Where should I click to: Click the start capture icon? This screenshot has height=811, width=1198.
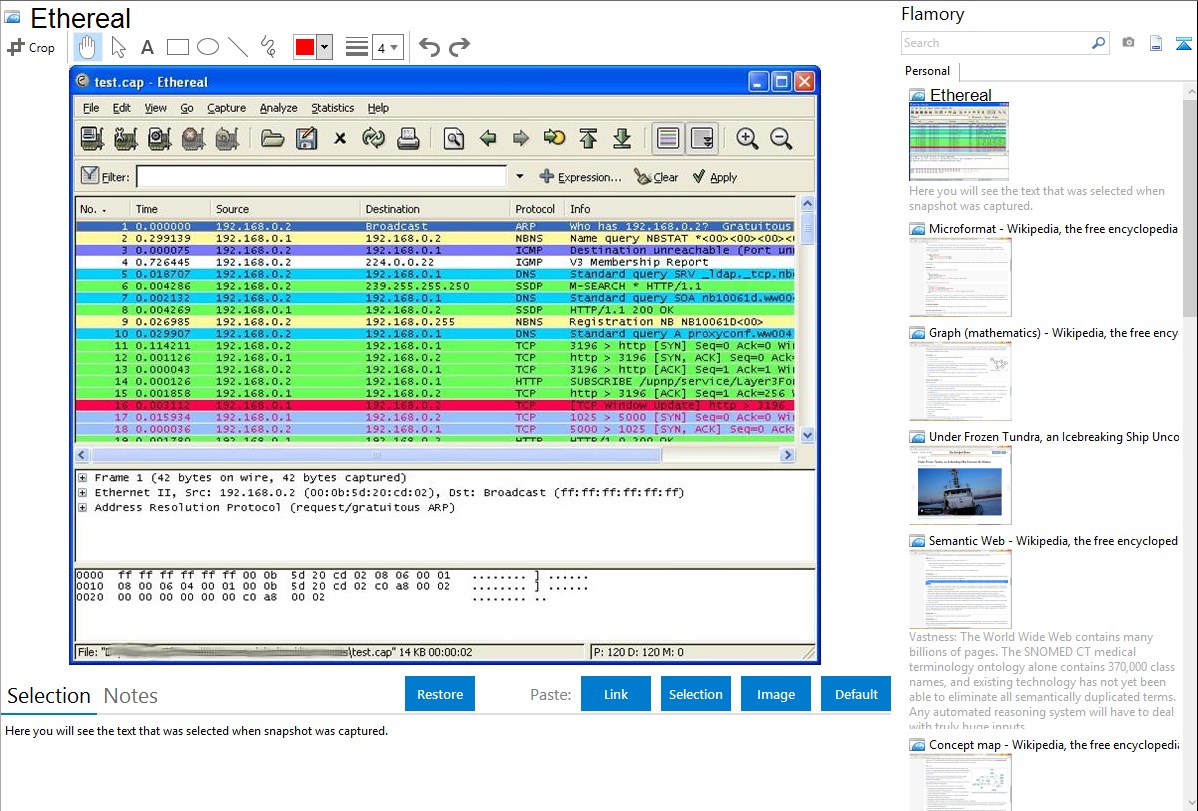[160, 138]
